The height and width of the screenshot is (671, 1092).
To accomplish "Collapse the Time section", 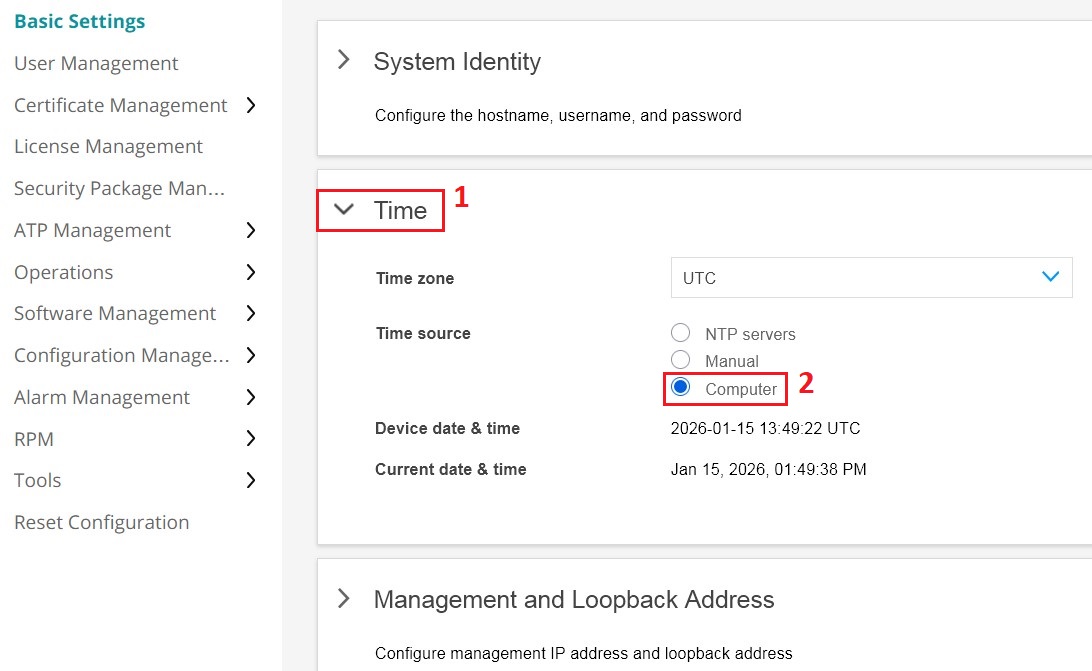I will pos(344,210).
